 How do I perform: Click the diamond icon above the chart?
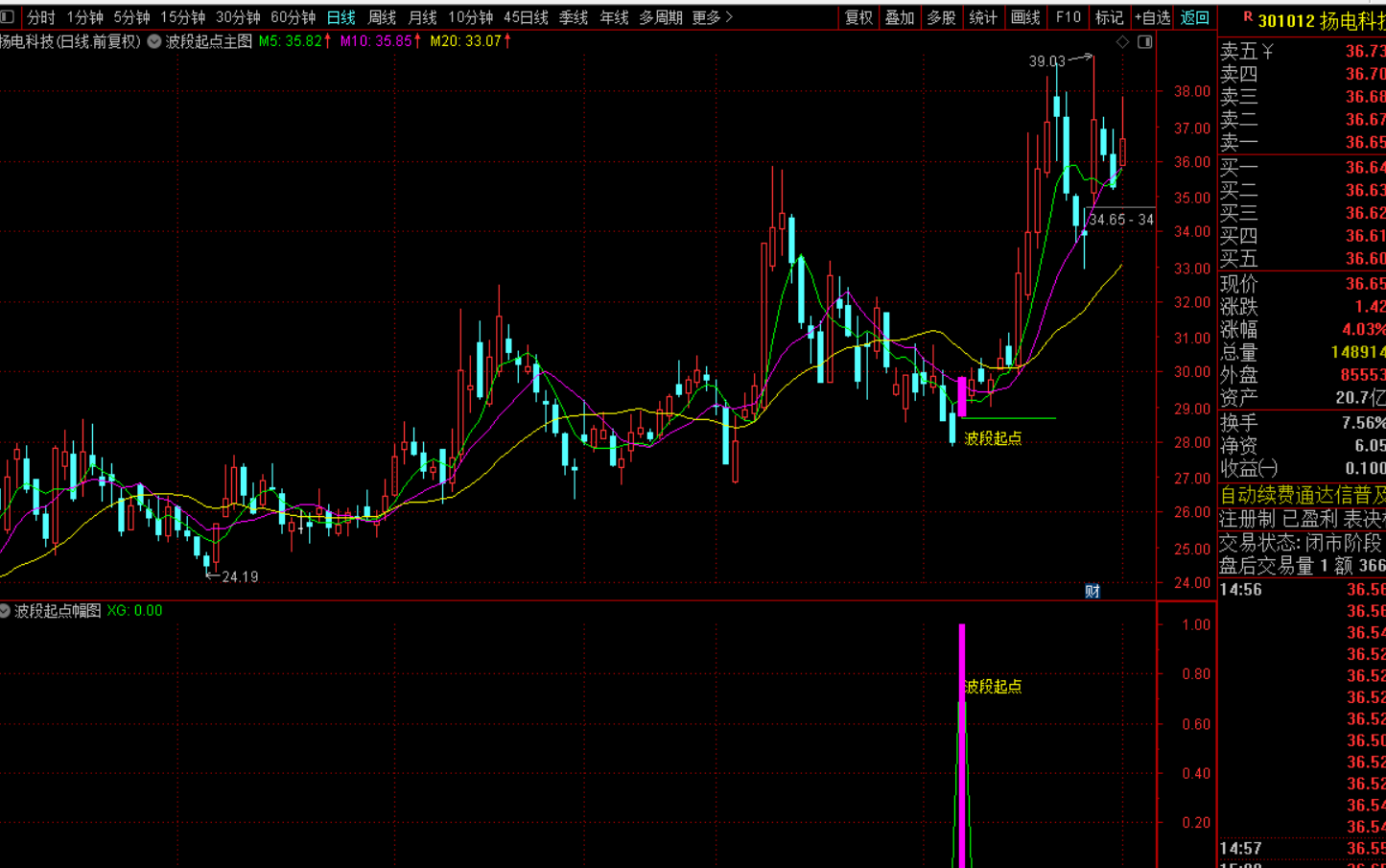(x=1122, y=41)
